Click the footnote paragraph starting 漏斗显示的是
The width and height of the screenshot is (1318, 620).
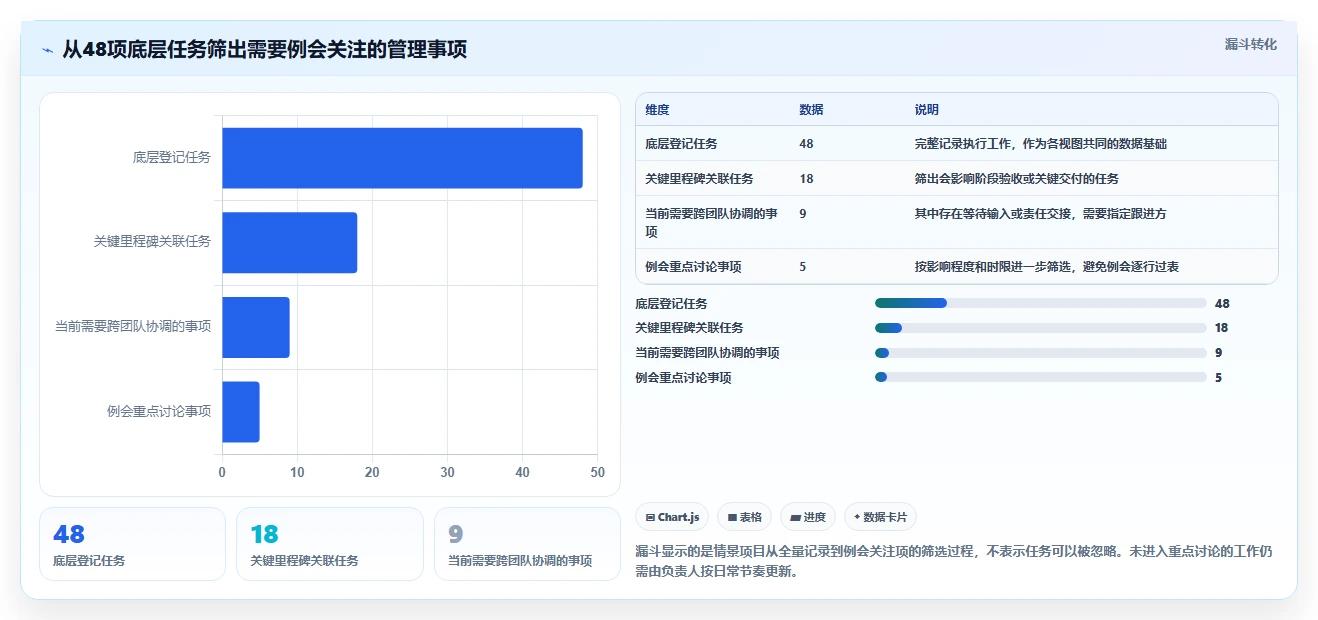click(x=954, y=562)
